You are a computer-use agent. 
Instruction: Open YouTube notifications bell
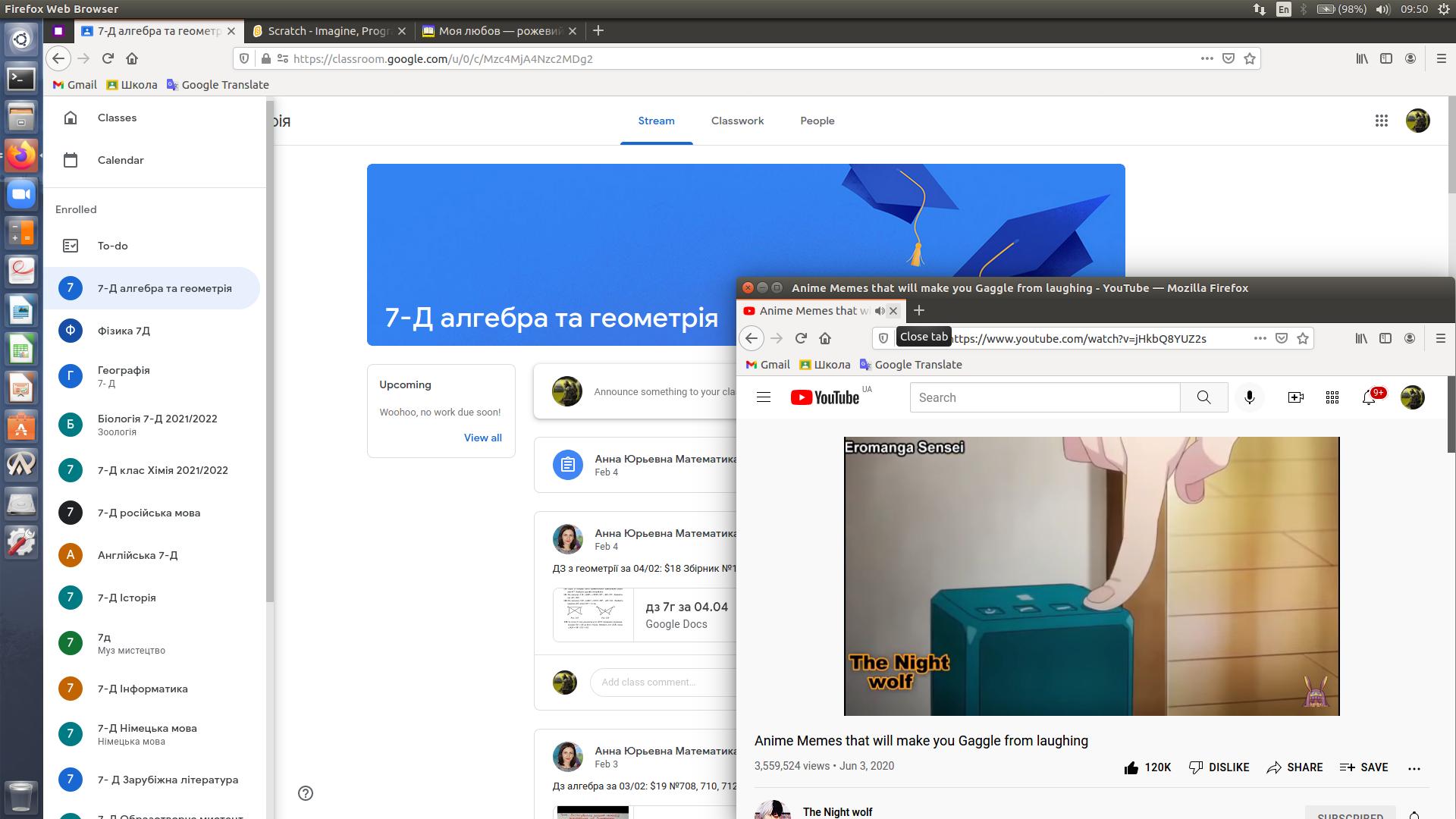point(1369,397)
